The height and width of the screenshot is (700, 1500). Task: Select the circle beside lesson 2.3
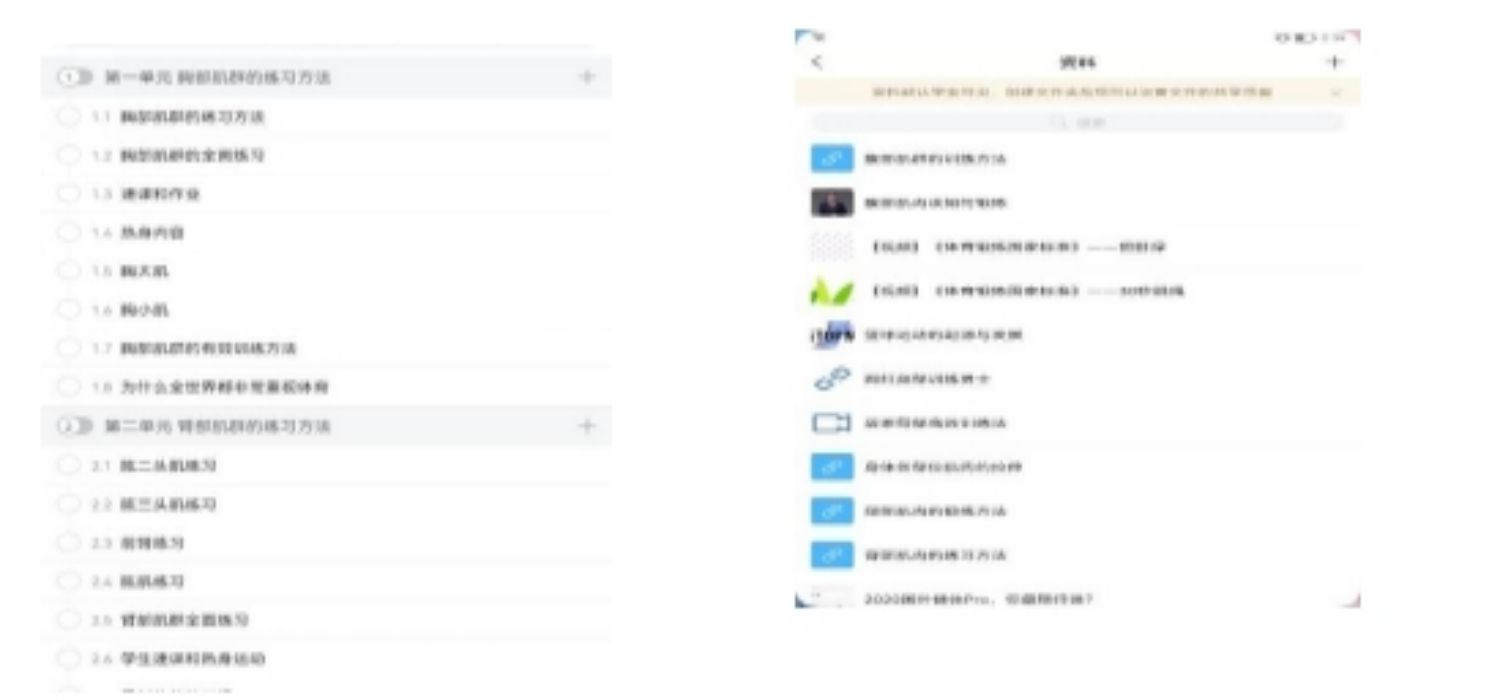[68, 543]
